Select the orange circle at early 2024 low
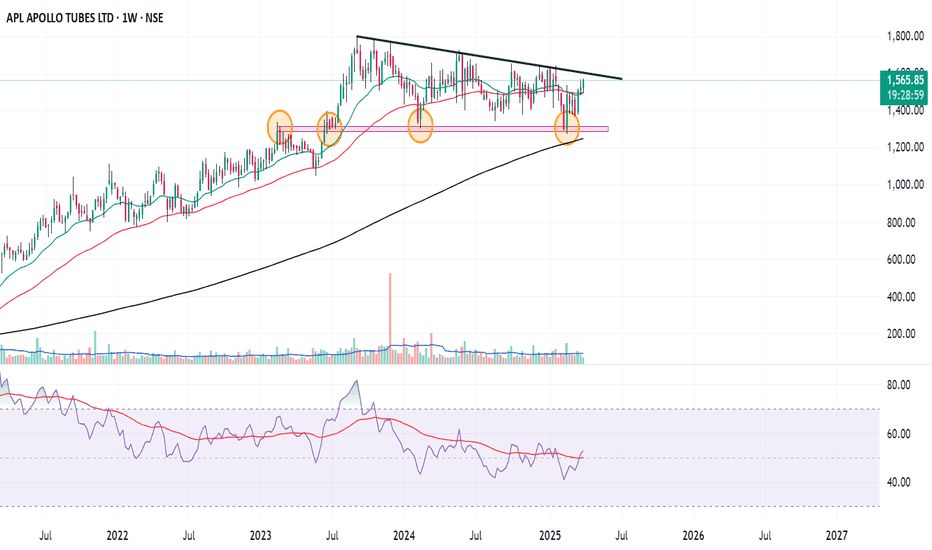Image resolution: width=932 pixels, height=550 pixels. pyautogui.click(x=420, y=125)
